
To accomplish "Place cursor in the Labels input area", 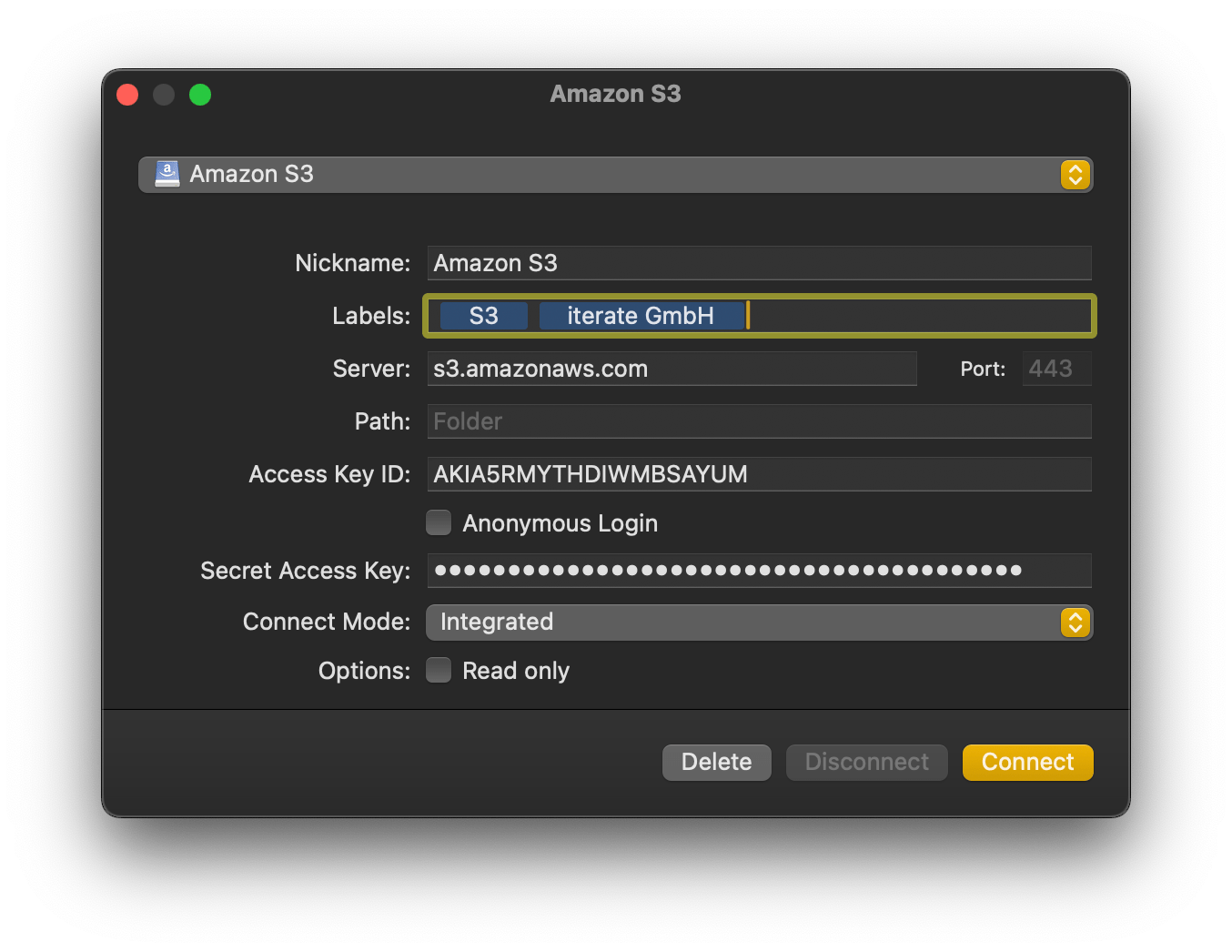I will click(910, 315).
